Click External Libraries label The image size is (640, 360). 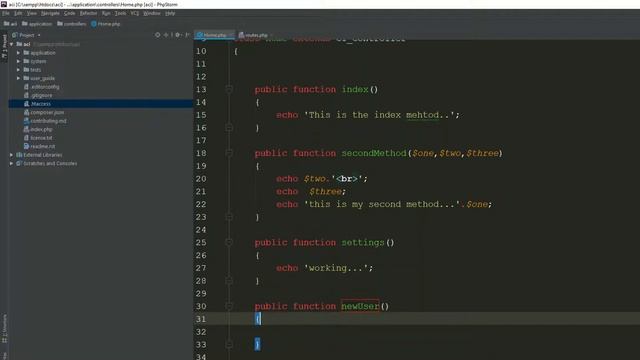pyautogui.click(x=43, y=155)
